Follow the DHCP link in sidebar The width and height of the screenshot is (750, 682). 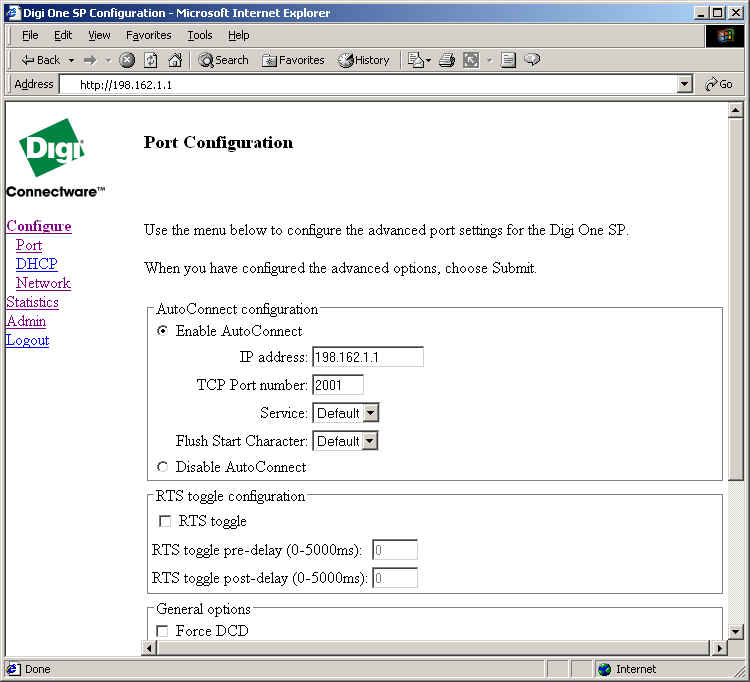[x=37, y=264]
